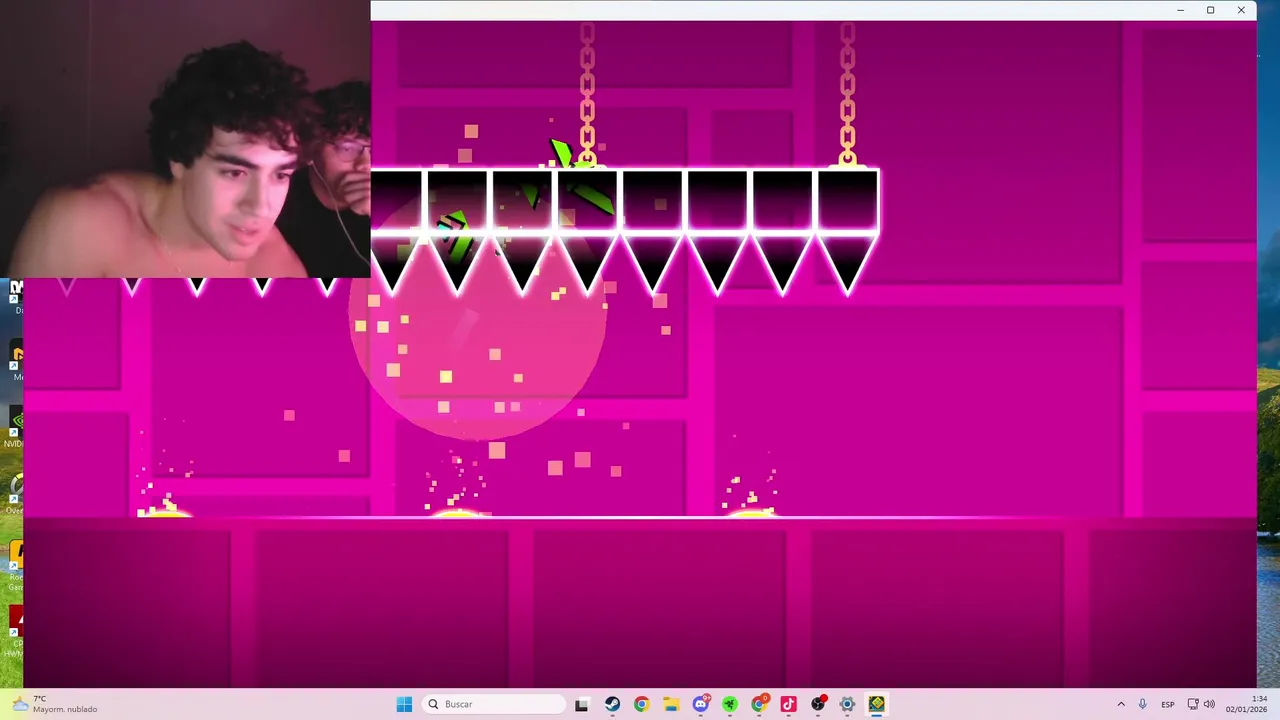Image resolution: width=1280 pixels, height=720 pixels.
Task: Minimize the Geometry Dash window
Action: click(x=1181, y=10)
